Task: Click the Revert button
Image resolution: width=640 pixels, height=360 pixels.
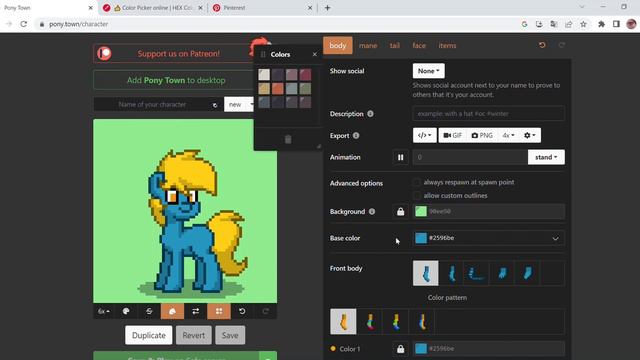Action: [193, 335]
